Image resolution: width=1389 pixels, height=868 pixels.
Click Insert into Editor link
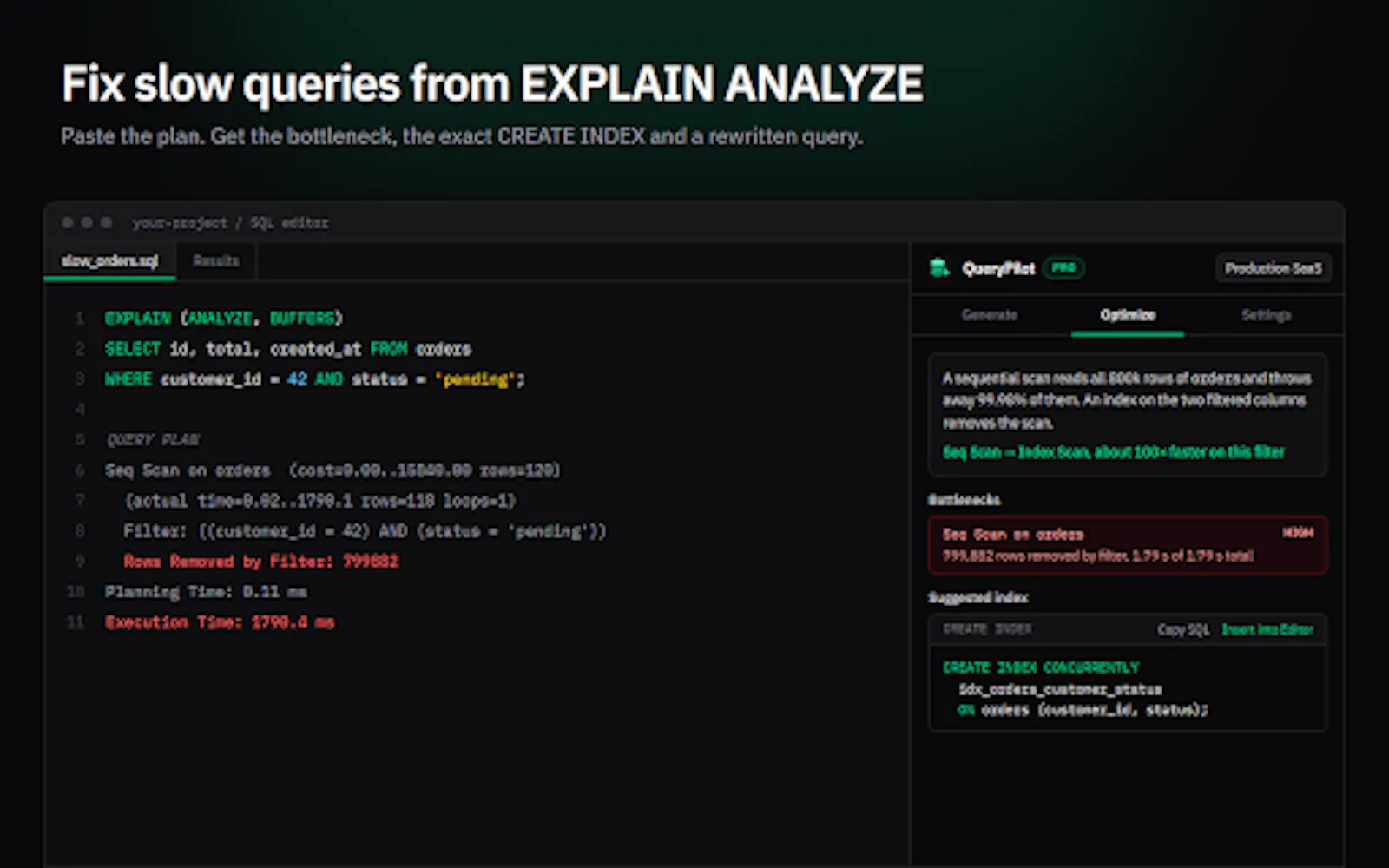(x=1267, y=629)
